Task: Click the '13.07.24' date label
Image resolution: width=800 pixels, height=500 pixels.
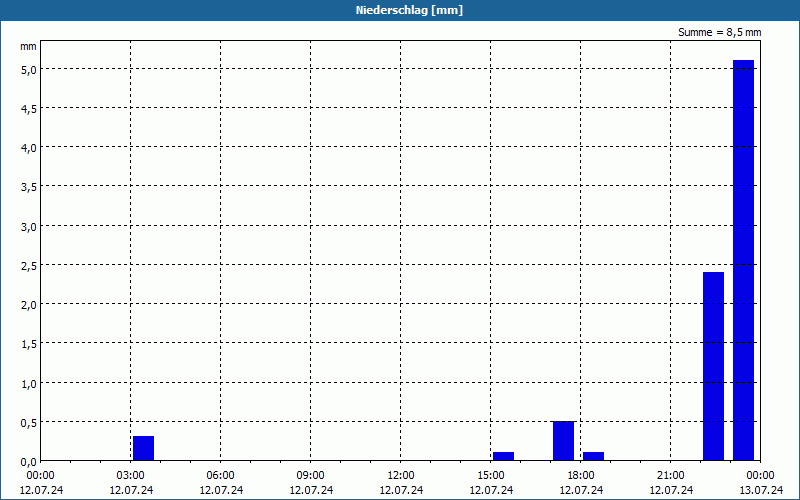Action: [x=761, y=490]
